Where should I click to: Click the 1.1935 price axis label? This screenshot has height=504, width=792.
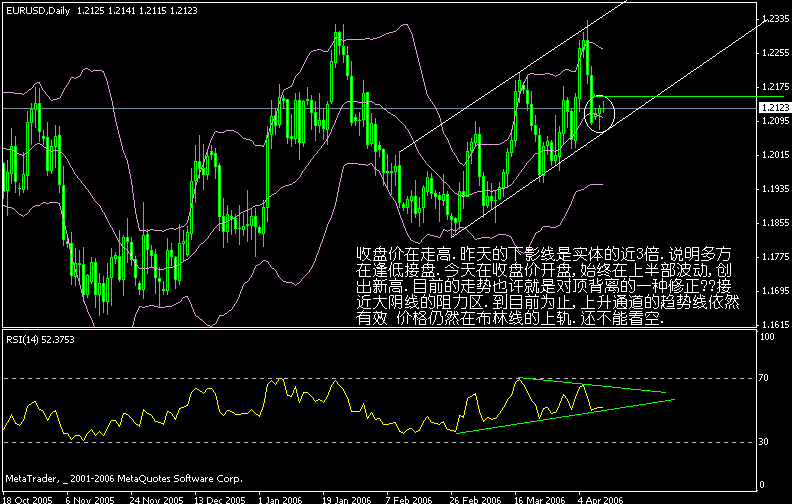point(775,188)
